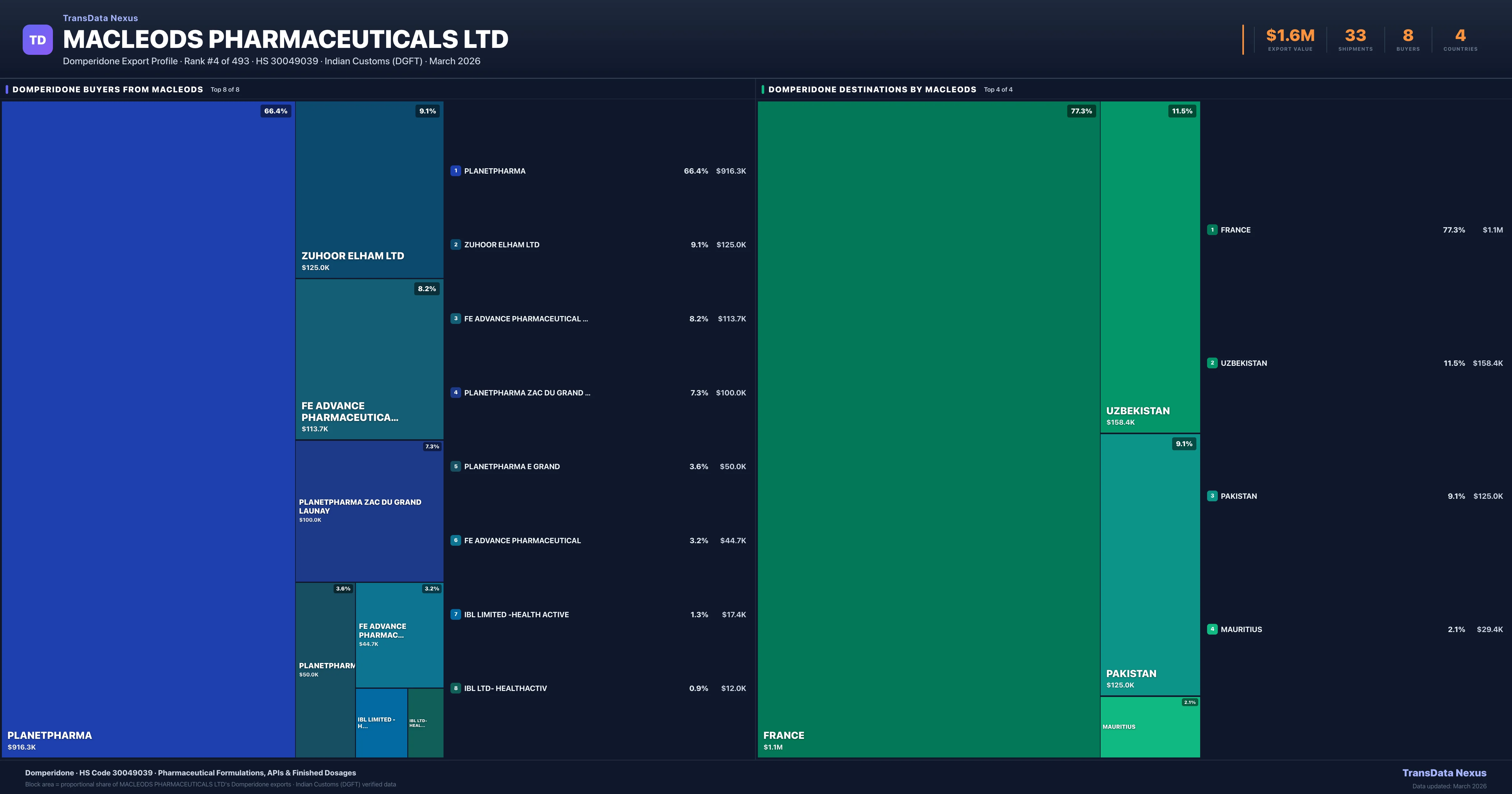Viewport: 1512px width, 794px height.
Task: Select the rank 3 badge beside FE ADVANCE PHARMACEUTICAL
Action: click(456, 318)
